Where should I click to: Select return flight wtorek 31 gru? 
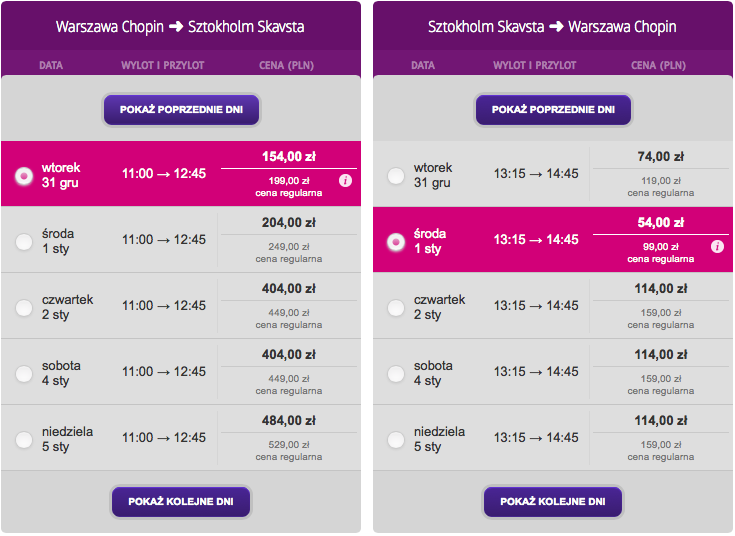[396, 175]
